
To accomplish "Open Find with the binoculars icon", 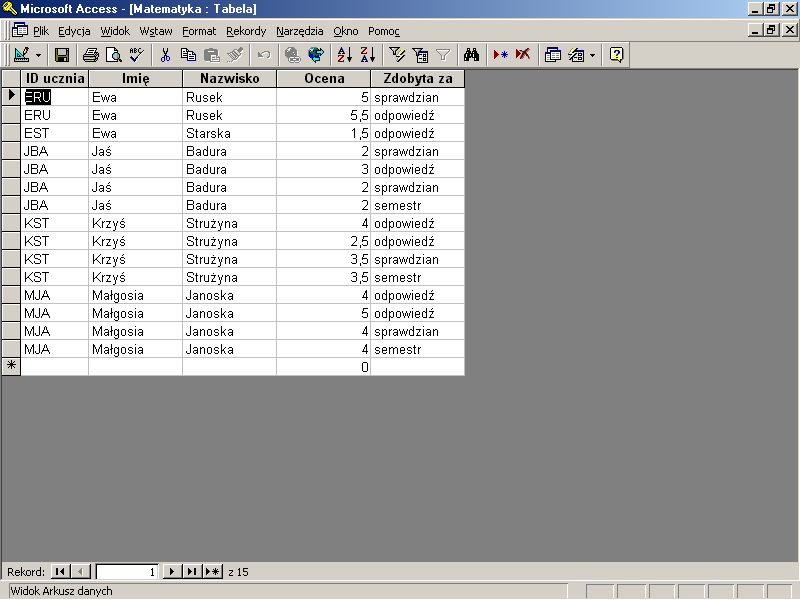I will [473, 55].
